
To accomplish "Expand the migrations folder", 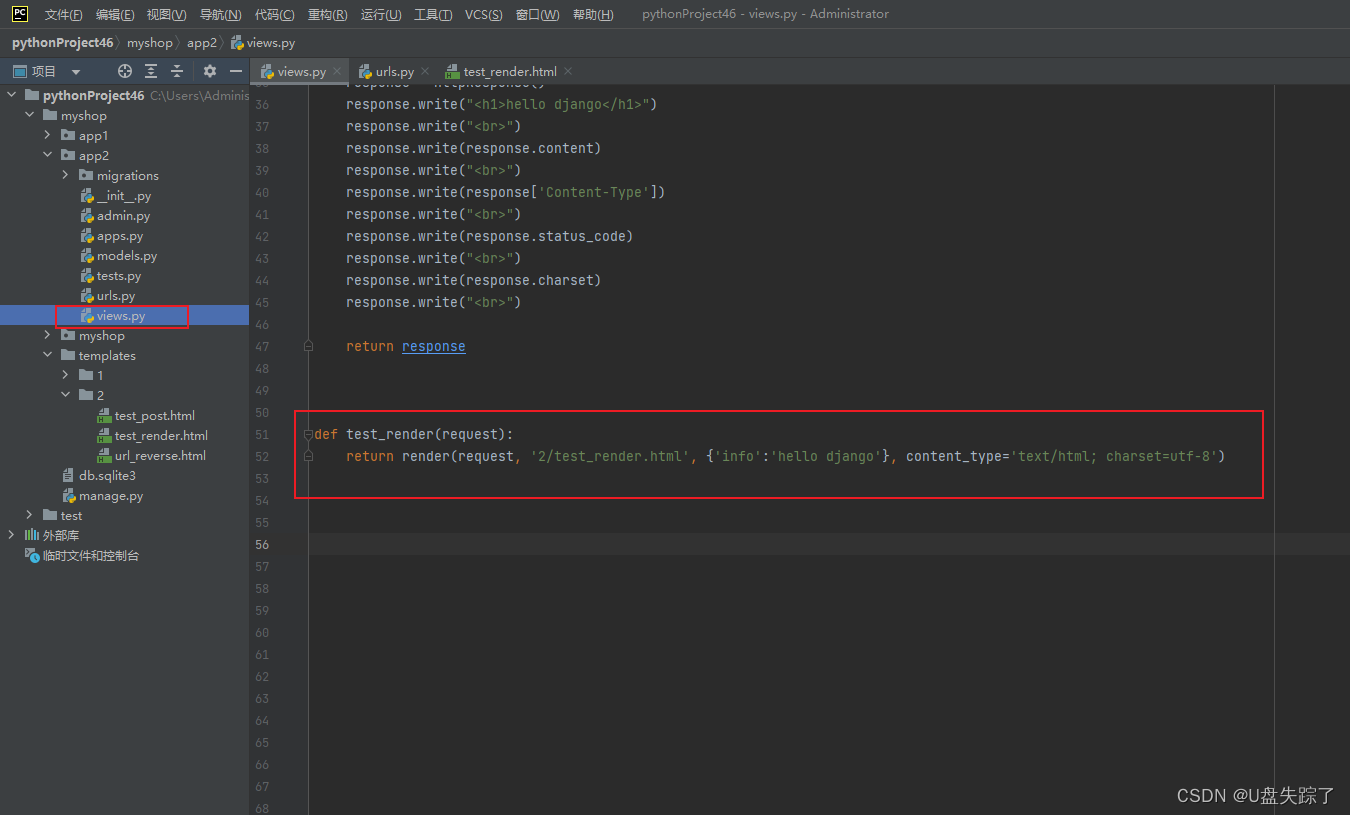I will click(63, 175).
